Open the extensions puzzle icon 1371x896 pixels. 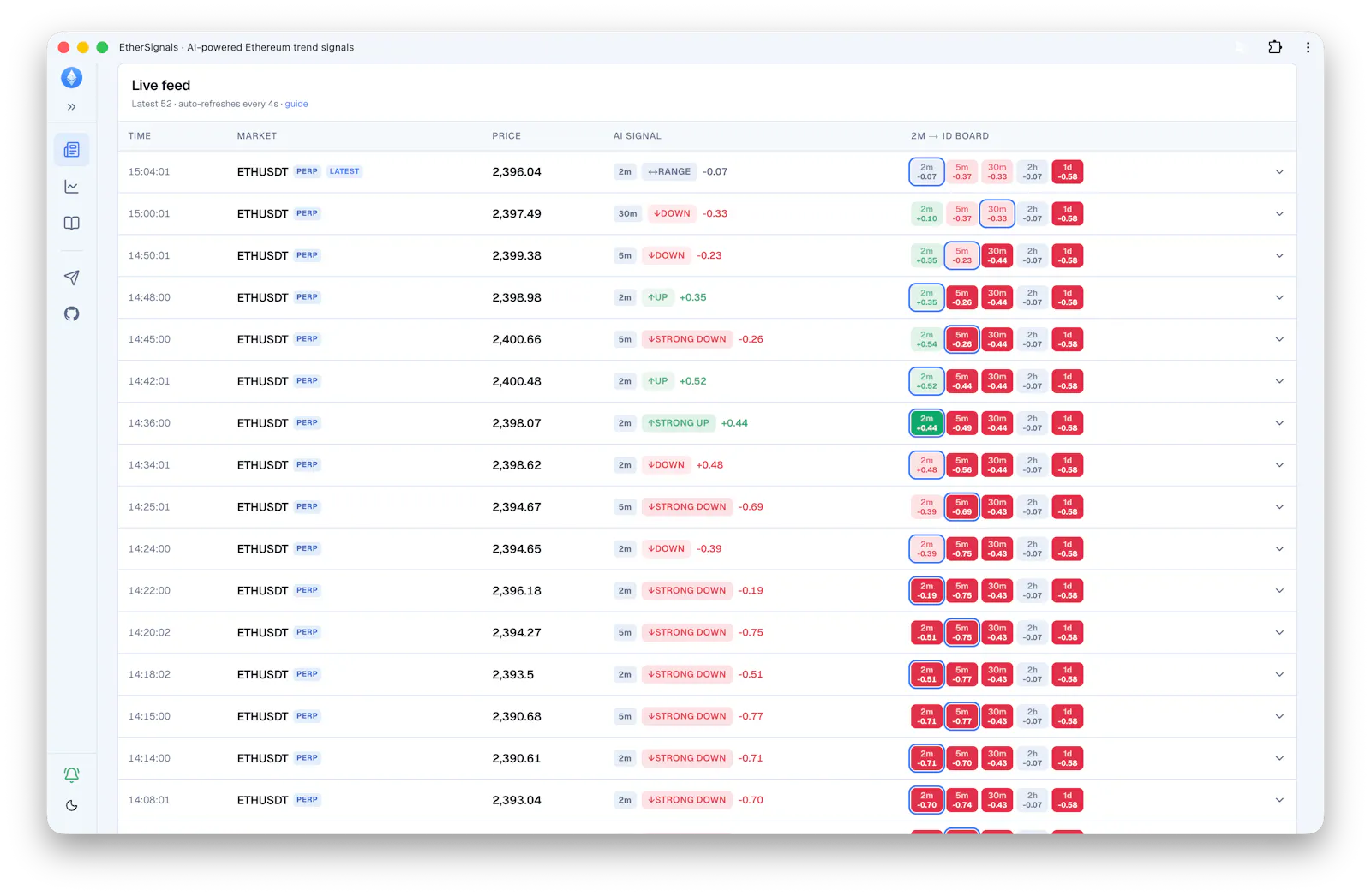pyautogui.click(x=1275, y=47)
